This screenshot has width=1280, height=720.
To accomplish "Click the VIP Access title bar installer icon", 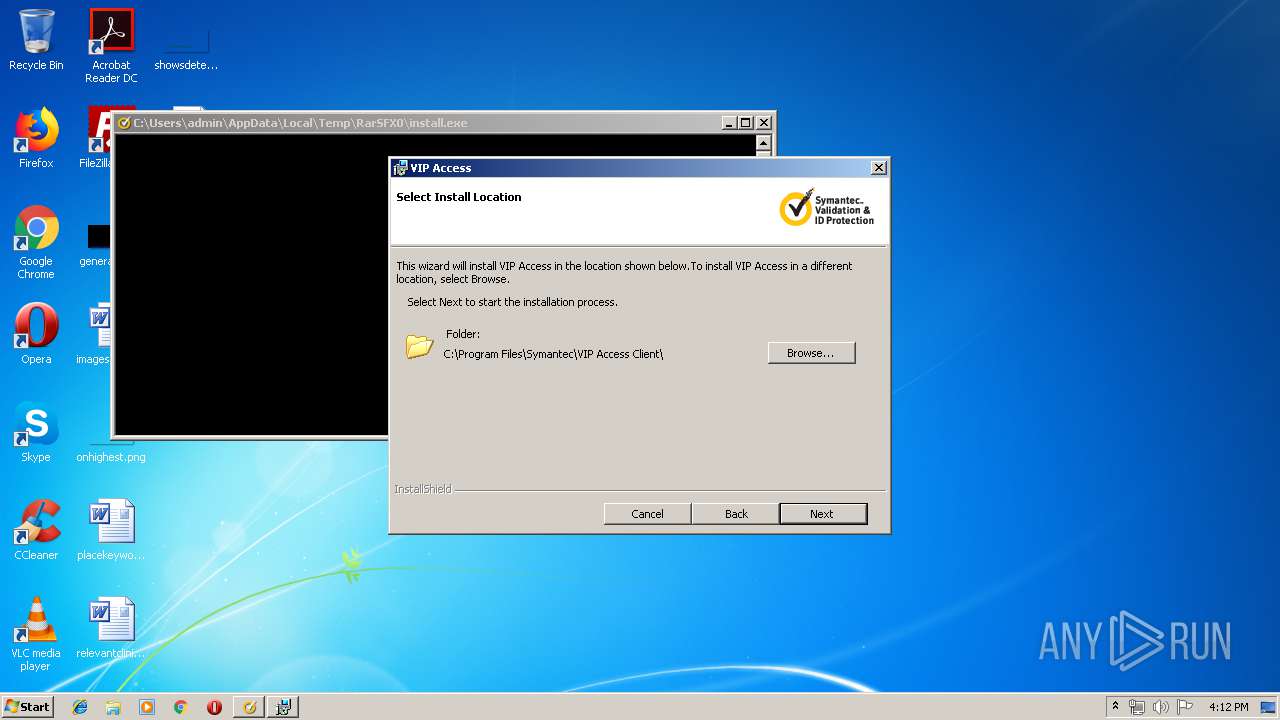I will tap(400, 168).
